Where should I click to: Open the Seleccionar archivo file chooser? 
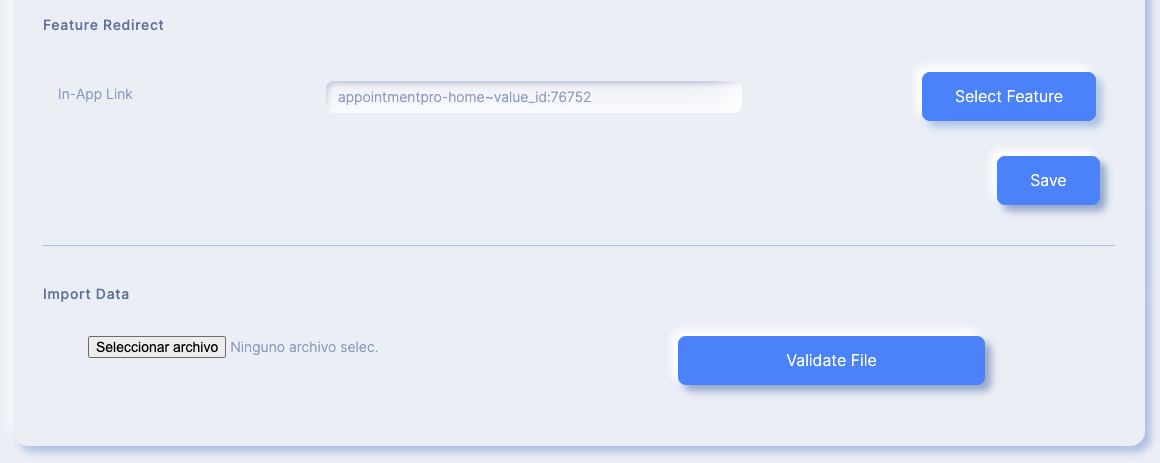pyautogui.click(x=157, y=347)
